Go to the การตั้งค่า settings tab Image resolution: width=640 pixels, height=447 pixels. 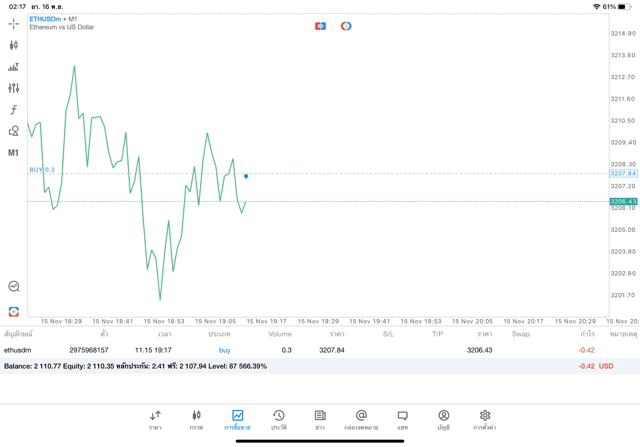click(x=484, y=419)
